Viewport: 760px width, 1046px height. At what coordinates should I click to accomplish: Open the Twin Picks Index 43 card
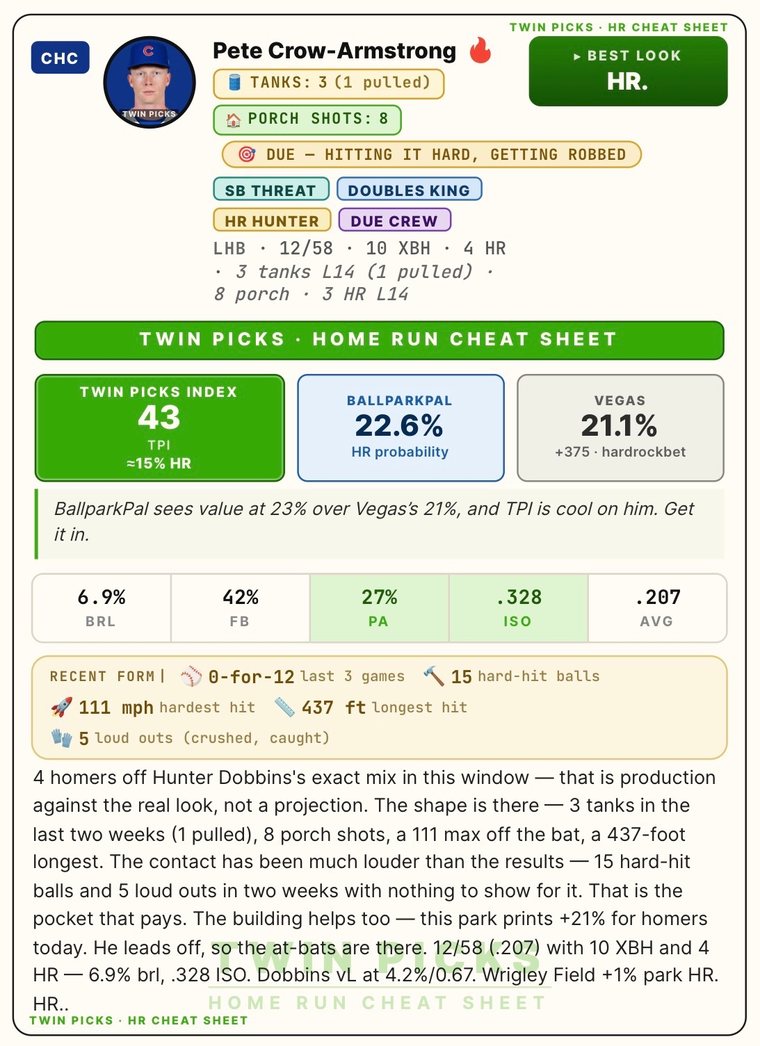pos(159,428)
